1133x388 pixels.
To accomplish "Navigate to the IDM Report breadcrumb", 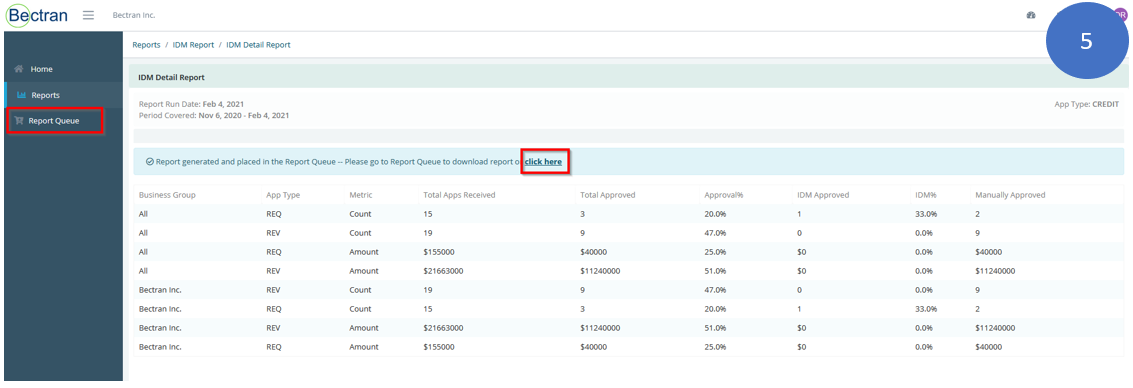I will point(193,45).
